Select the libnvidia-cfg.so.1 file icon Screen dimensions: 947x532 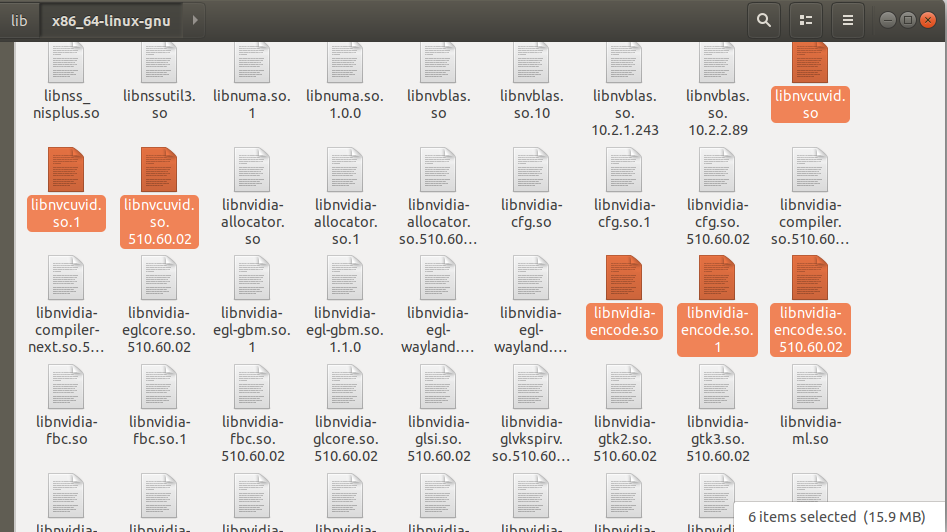click(x=624, y=170)
